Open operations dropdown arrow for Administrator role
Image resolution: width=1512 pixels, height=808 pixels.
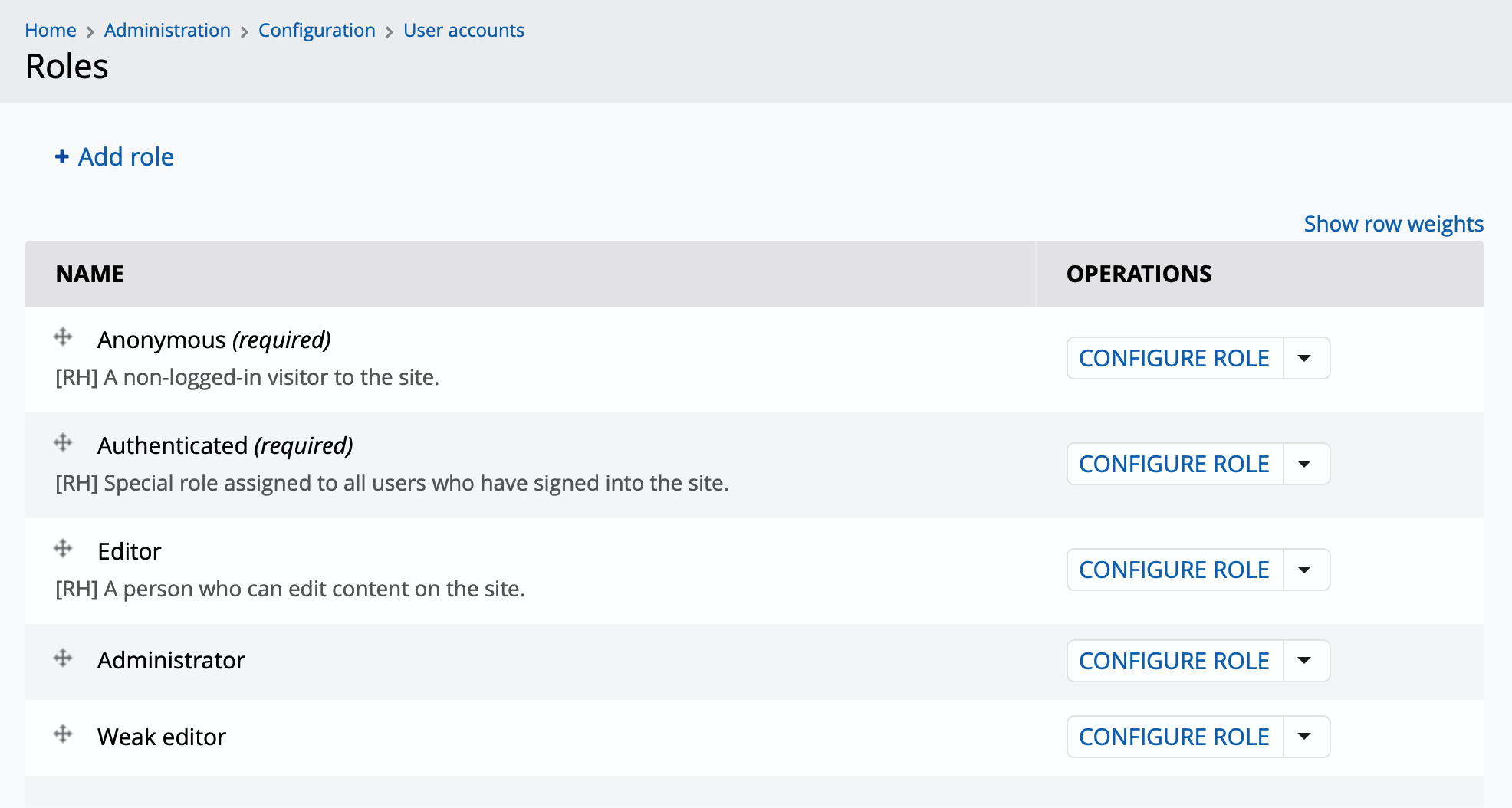coord(1306,661)
